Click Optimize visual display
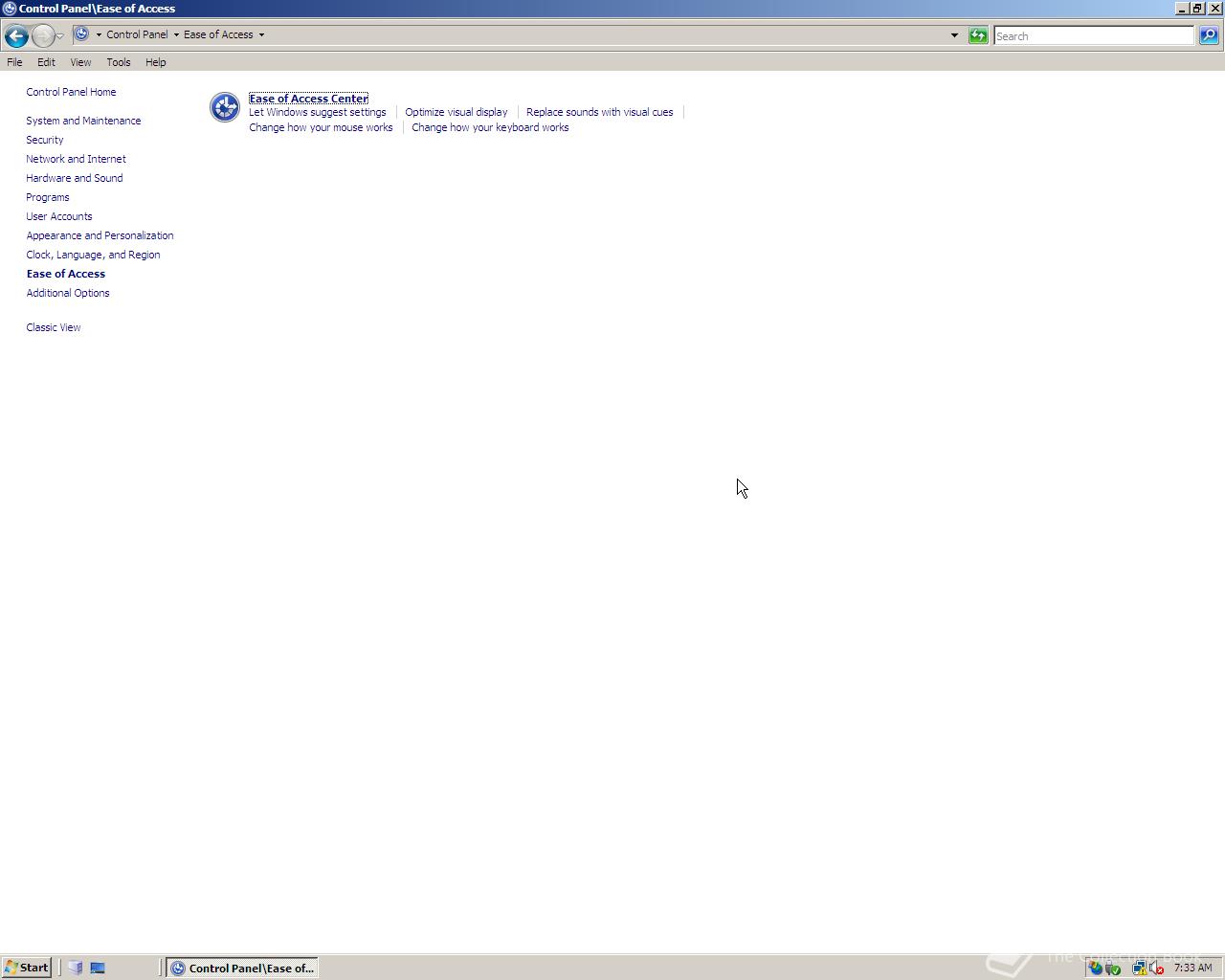The width and height of the screenshot is (1225, 980). [457, 112]
